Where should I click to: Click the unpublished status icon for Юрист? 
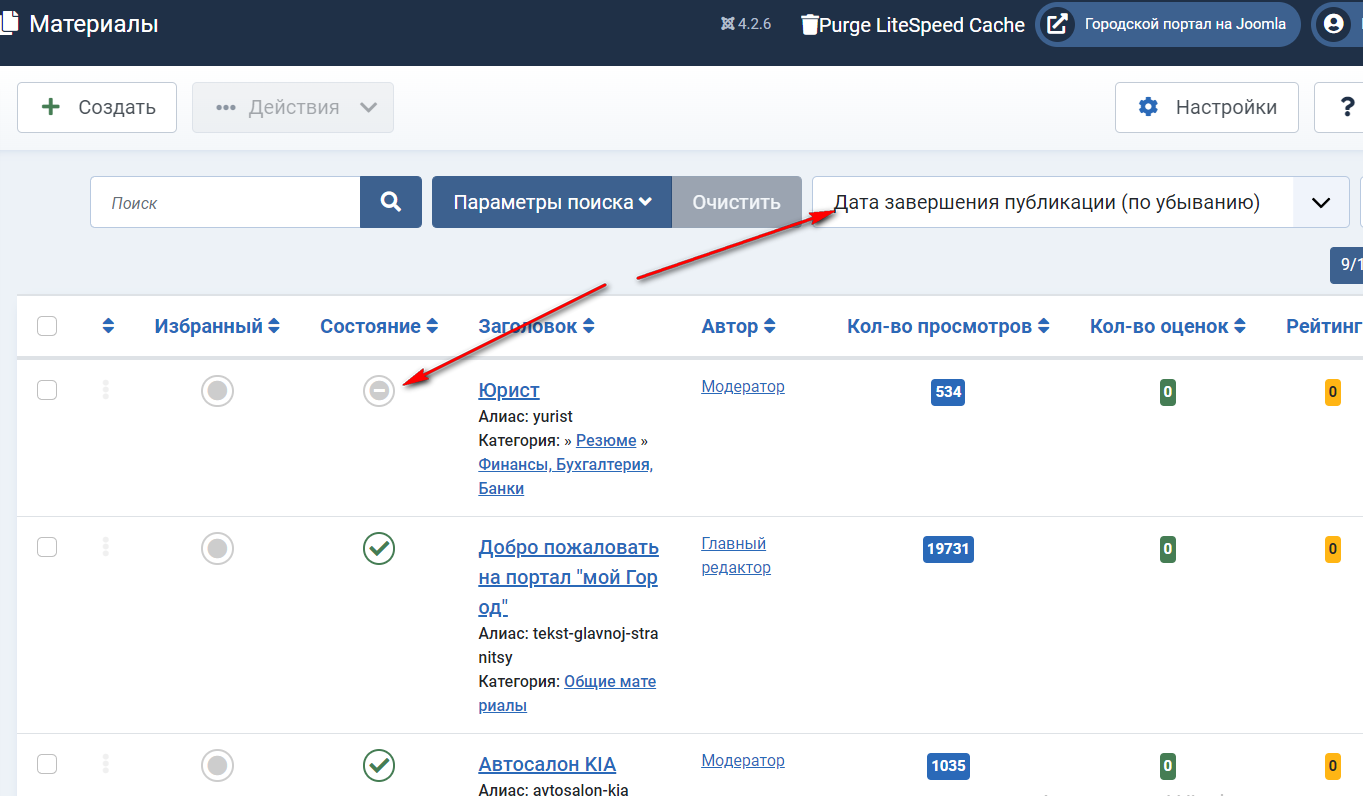pyautogui.click(x=379, y=391)
